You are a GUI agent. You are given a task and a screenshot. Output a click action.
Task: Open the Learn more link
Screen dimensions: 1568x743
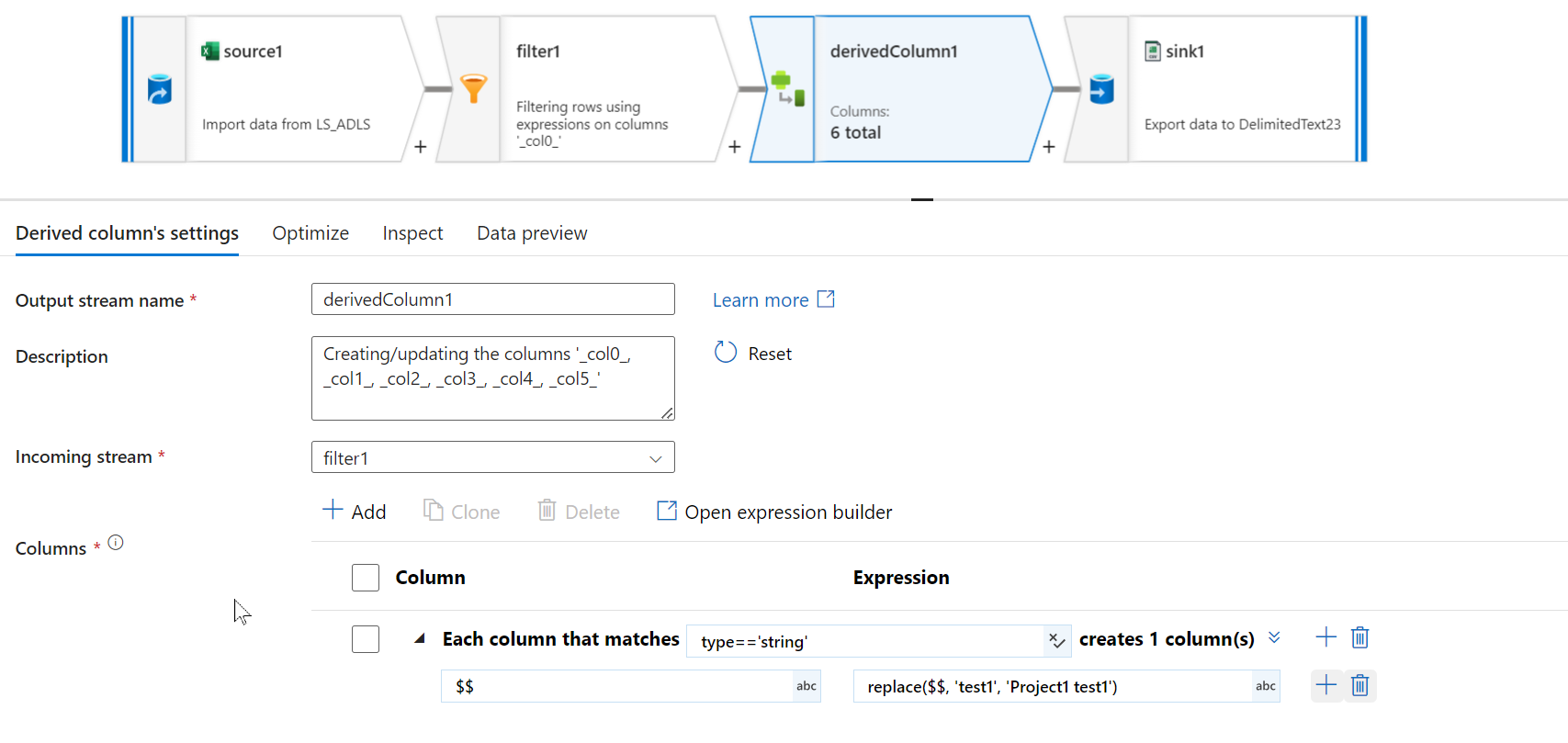773,300
